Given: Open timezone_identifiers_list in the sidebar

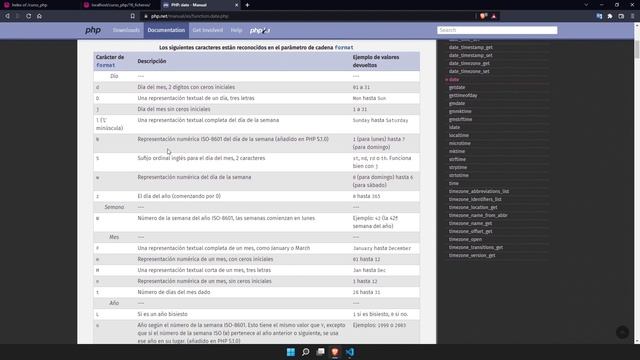Looking at the screenshot, I should [x=475, y=200].
